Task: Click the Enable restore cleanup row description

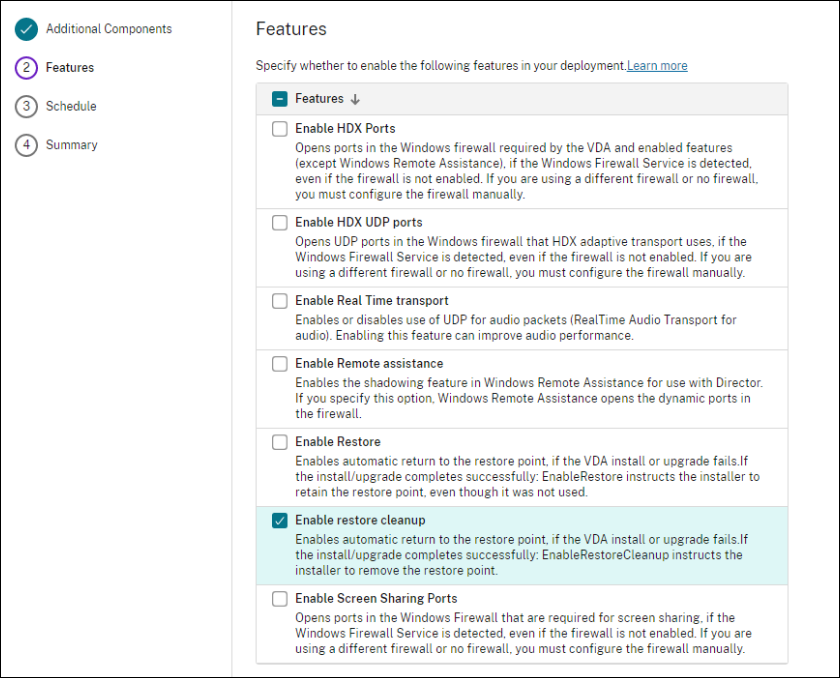Action: (520, 555)
